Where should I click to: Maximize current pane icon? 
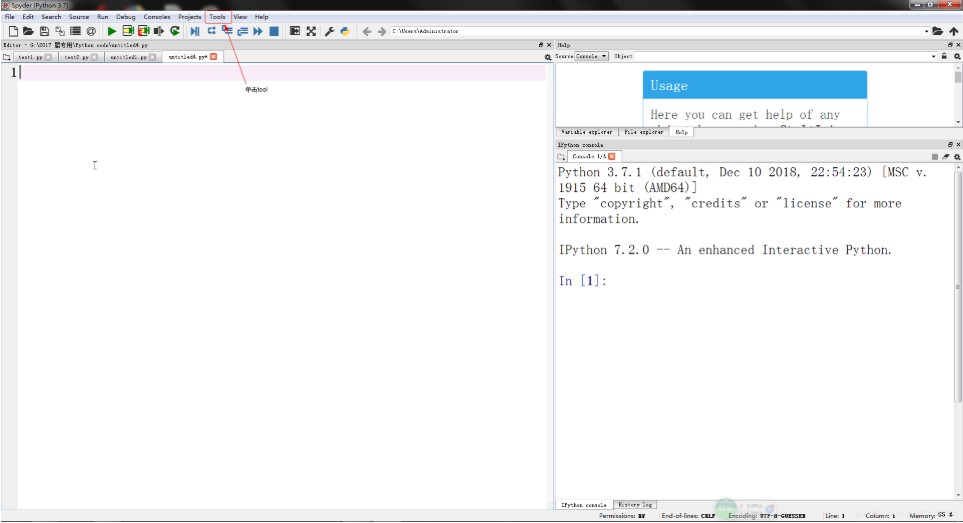point(295,31)
